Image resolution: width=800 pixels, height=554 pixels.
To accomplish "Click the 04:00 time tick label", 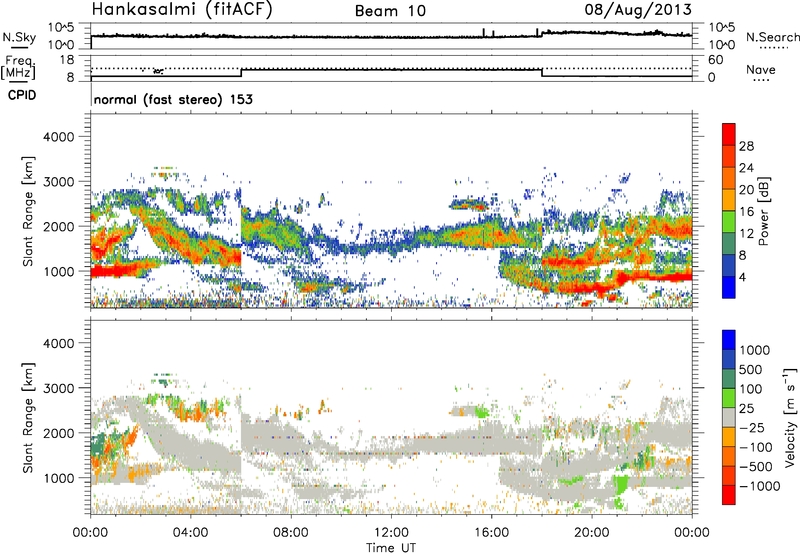I will point(190,533).
